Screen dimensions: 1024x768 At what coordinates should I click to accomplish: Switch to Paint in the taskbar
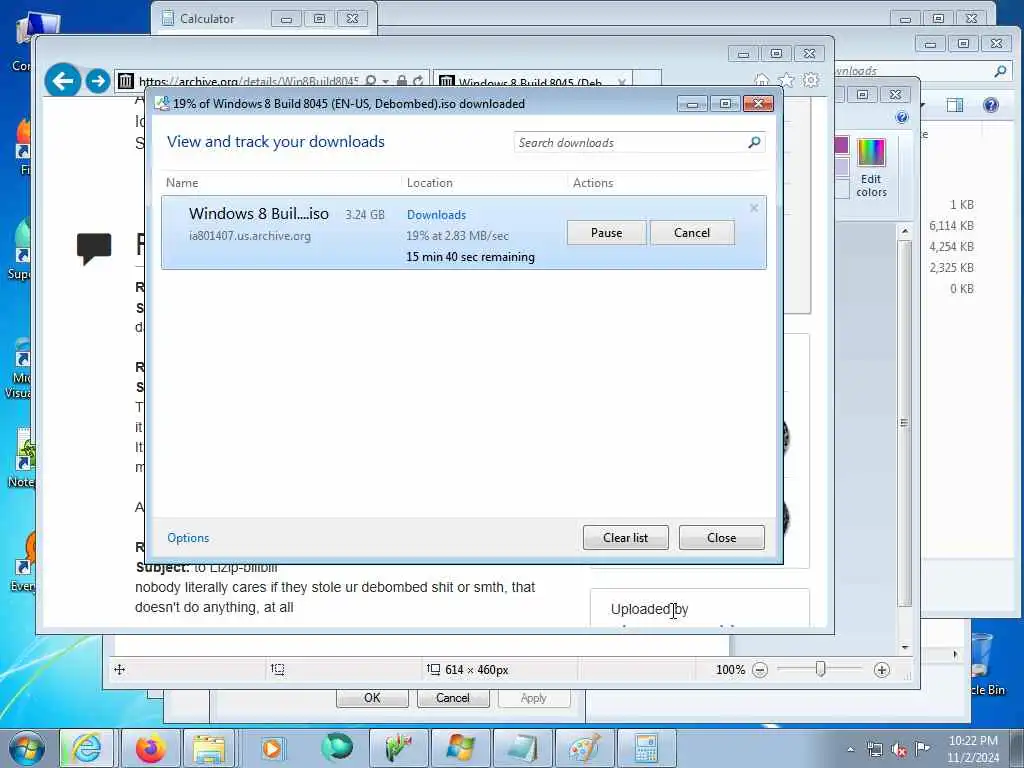584,748
